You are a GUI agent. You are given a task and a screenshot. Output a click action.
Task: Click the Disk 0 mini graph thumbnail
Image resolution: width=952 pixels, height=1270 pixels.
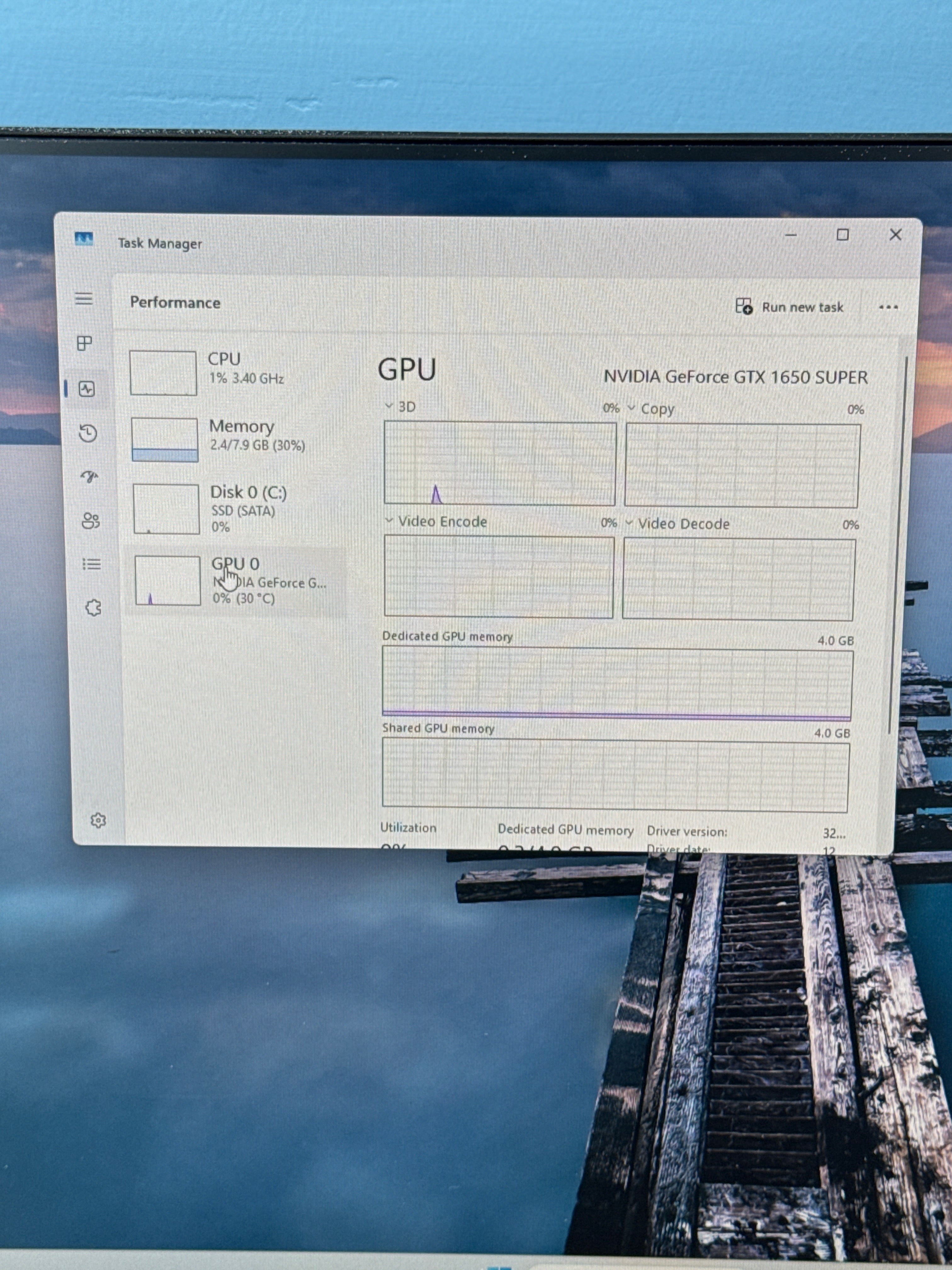[167, 509]
